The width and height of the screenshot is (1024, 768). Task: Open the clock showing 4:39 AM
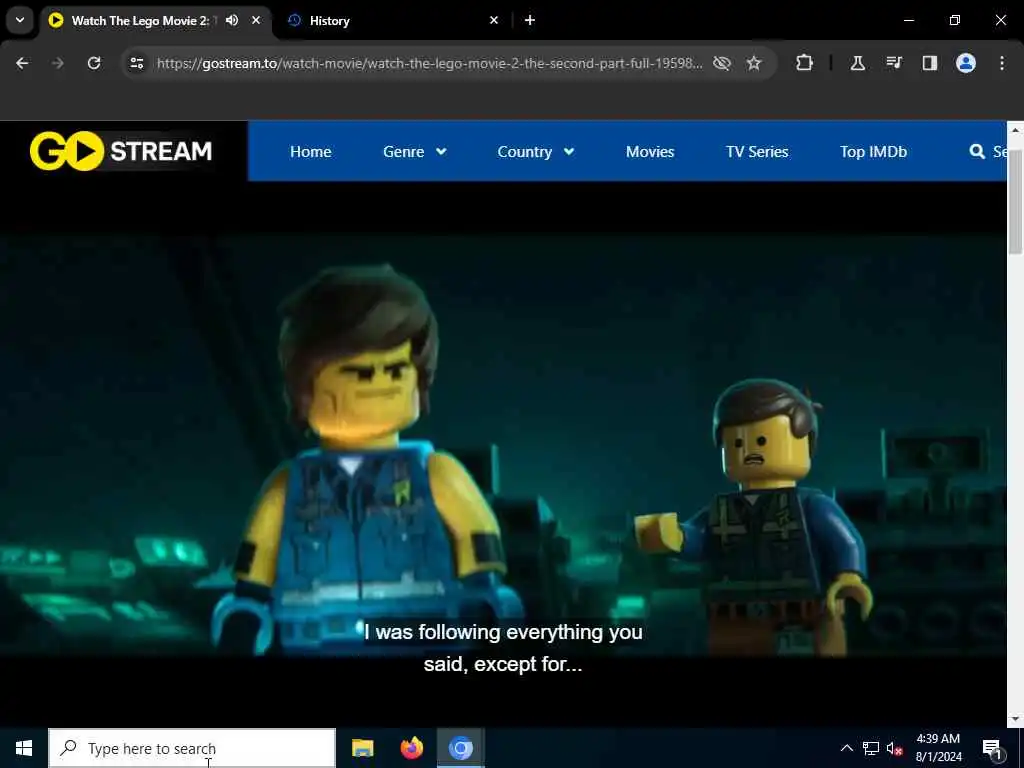coord(938,748)
